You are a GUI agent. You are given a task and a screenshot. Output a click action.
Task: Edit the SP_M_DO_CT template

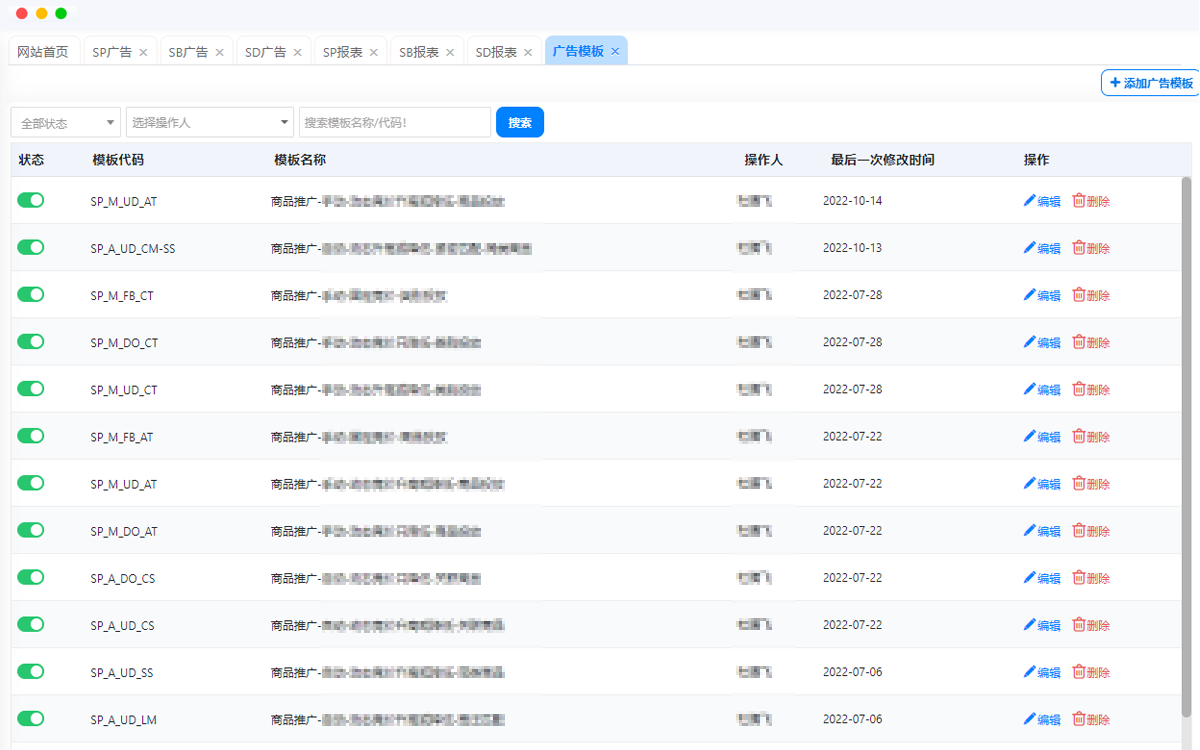(1042, 342)
